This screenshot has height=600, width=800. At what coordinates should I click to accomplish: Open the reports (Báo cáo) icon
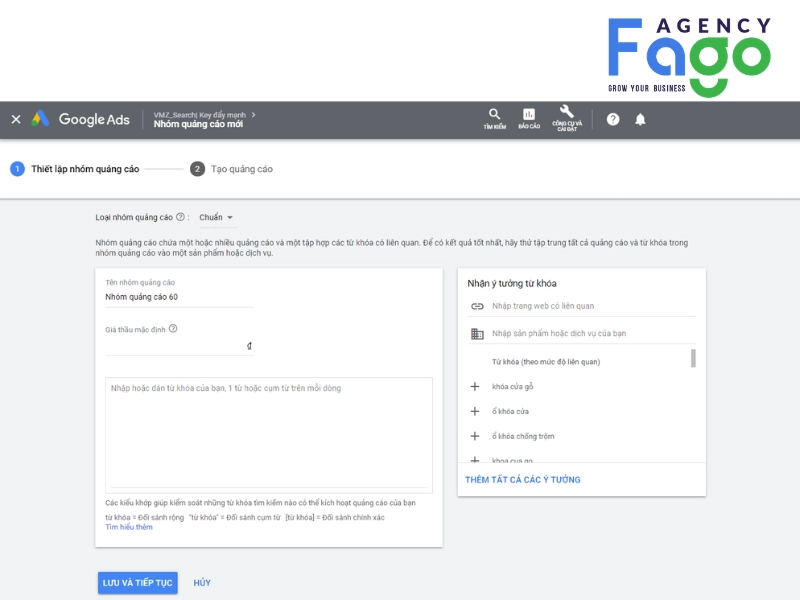tap(529, 119)
